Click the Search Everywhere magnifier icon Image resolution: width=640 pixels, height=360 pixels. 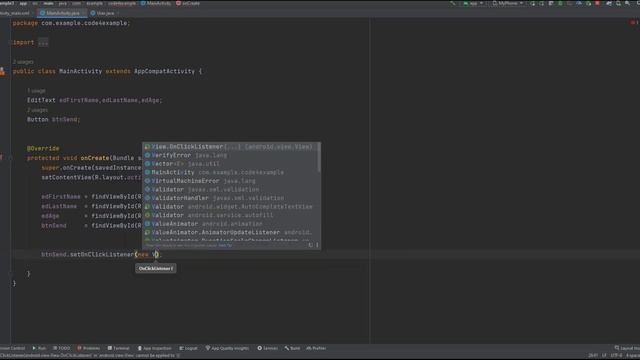click(x=627, y=3)
